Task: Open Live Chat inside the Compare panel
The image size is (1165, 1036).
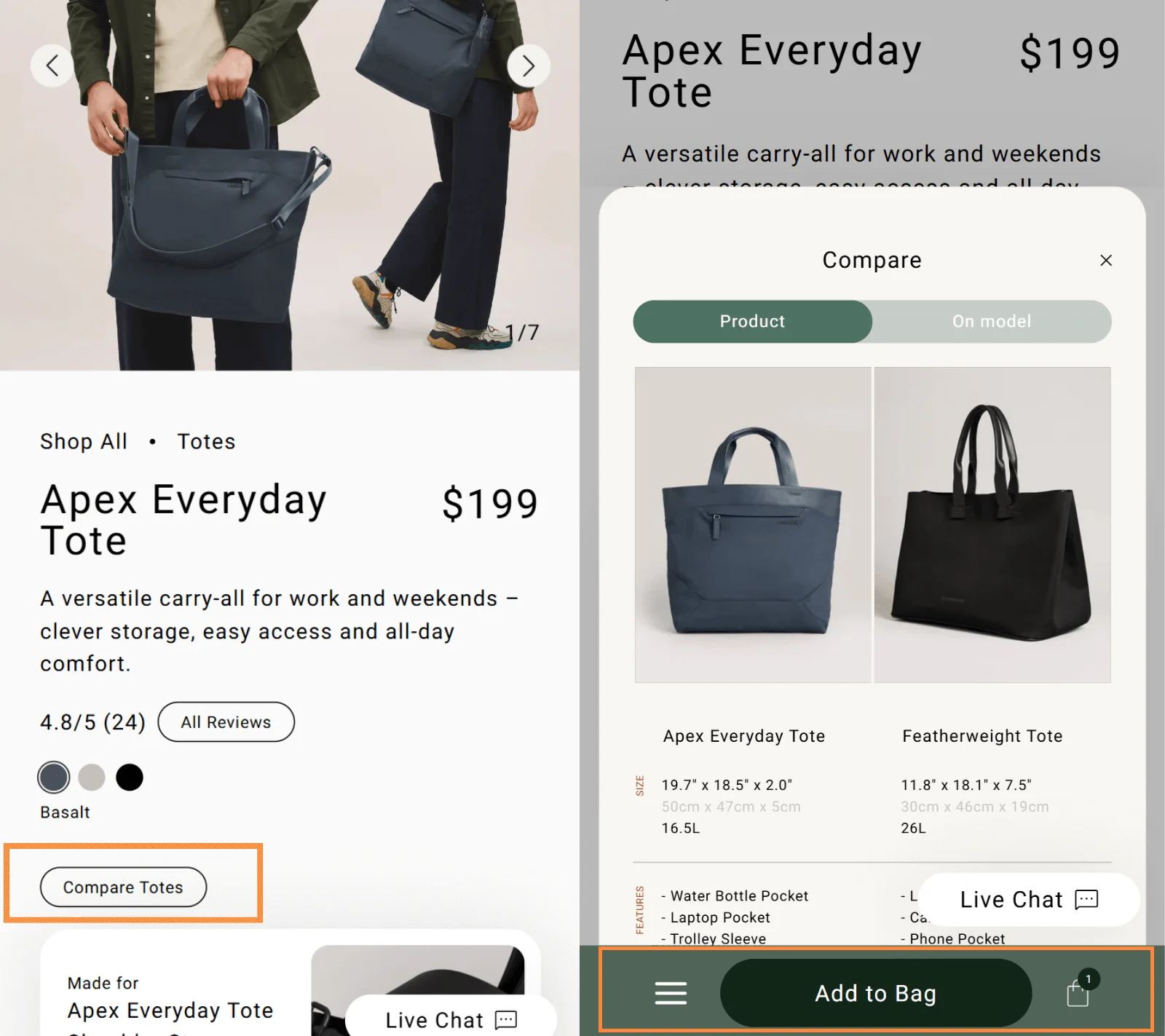Action: click(1027, 900)
